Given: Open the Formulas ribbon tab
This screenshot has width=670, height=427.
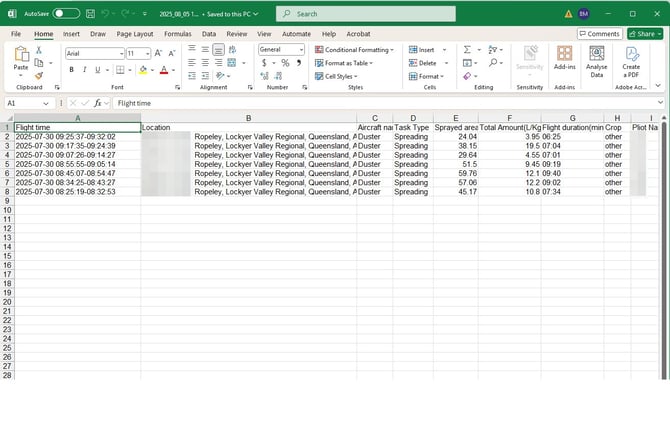Looking at the screenshot, I should [x=178, y=34].
